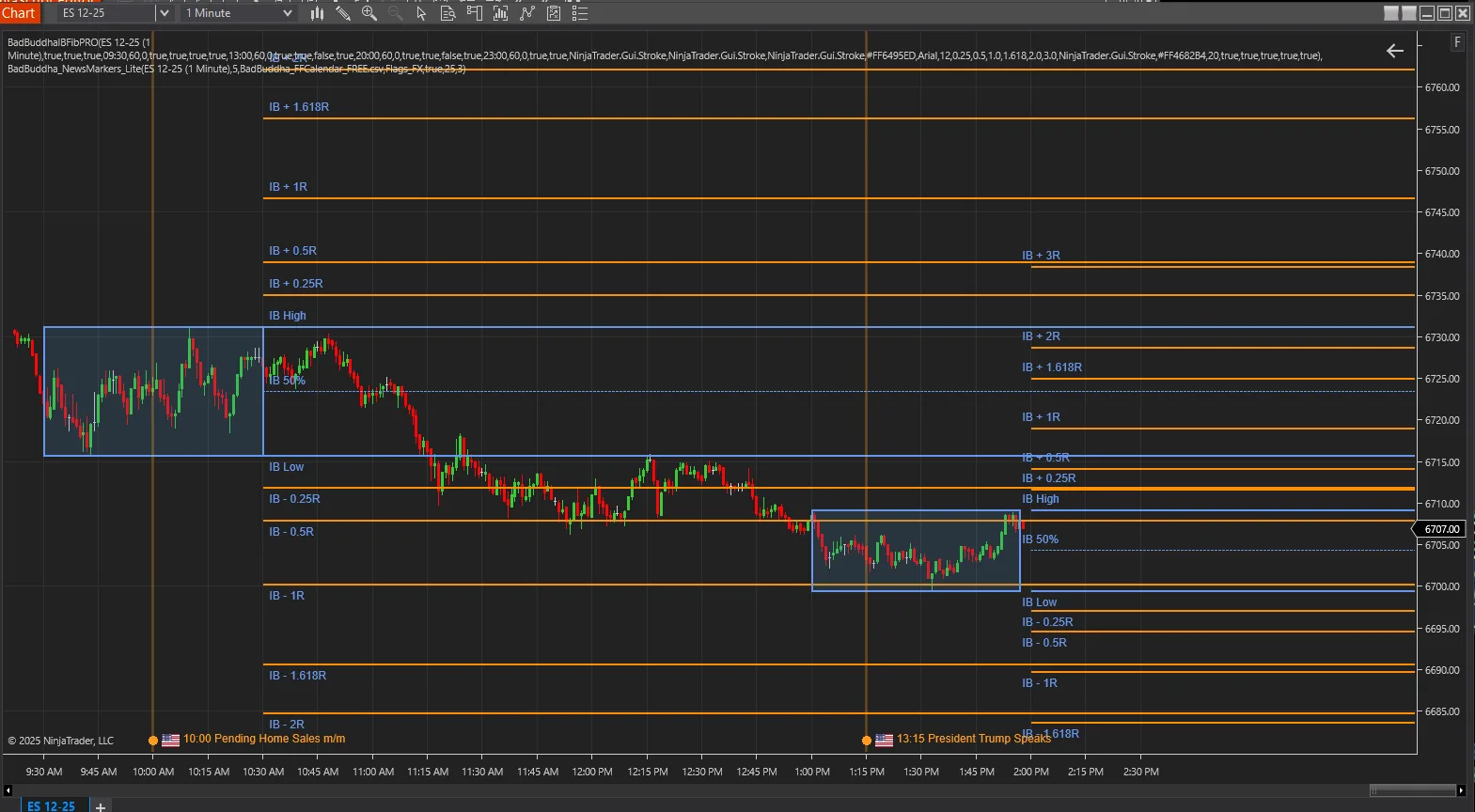Click the right 'IB + 1R' label
1475x812 pixels.
[x=1041, y=417]
